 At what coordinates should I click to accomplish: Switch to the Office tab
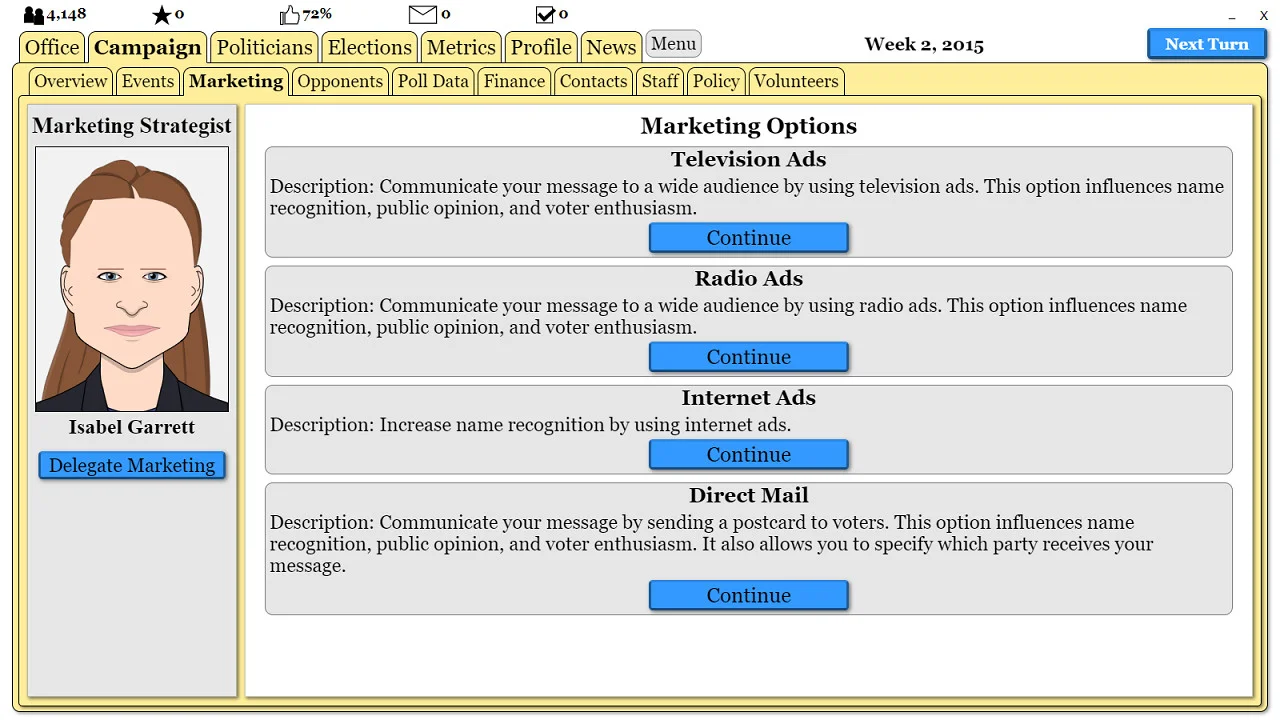51,47
